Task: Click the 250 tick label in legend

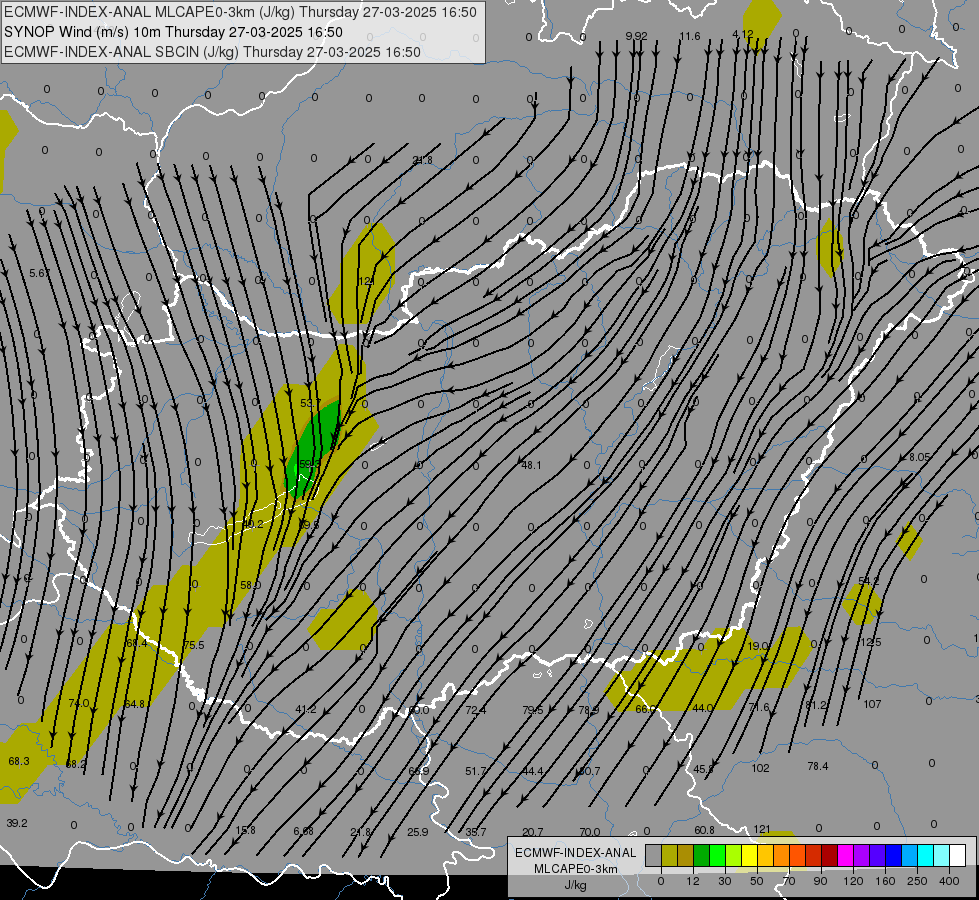Action: coord(917,881)
